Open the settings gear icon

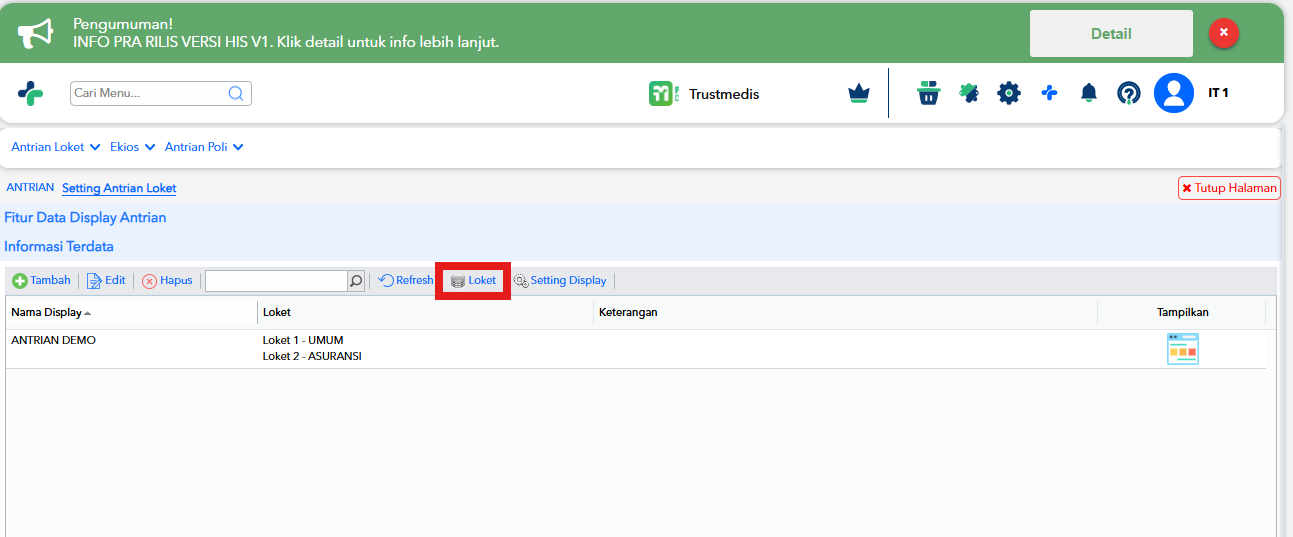1009,93
